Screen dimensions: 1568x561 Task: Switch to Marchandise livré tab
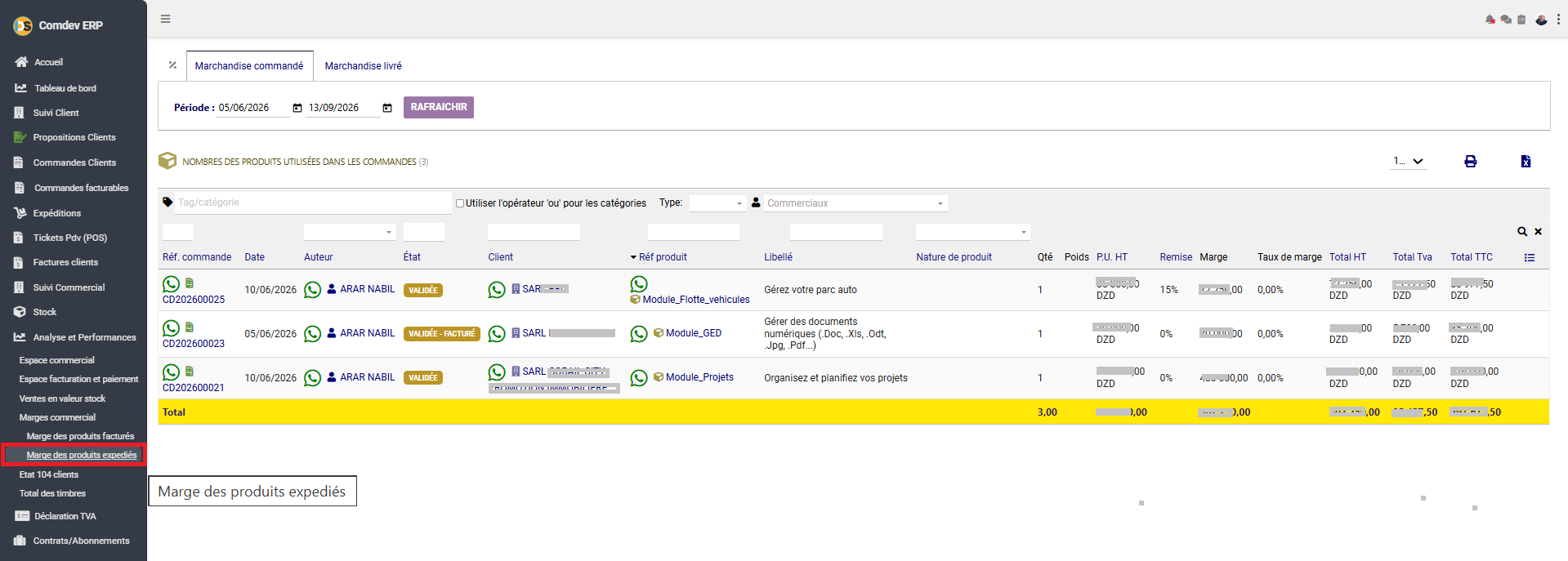point(364,66)
